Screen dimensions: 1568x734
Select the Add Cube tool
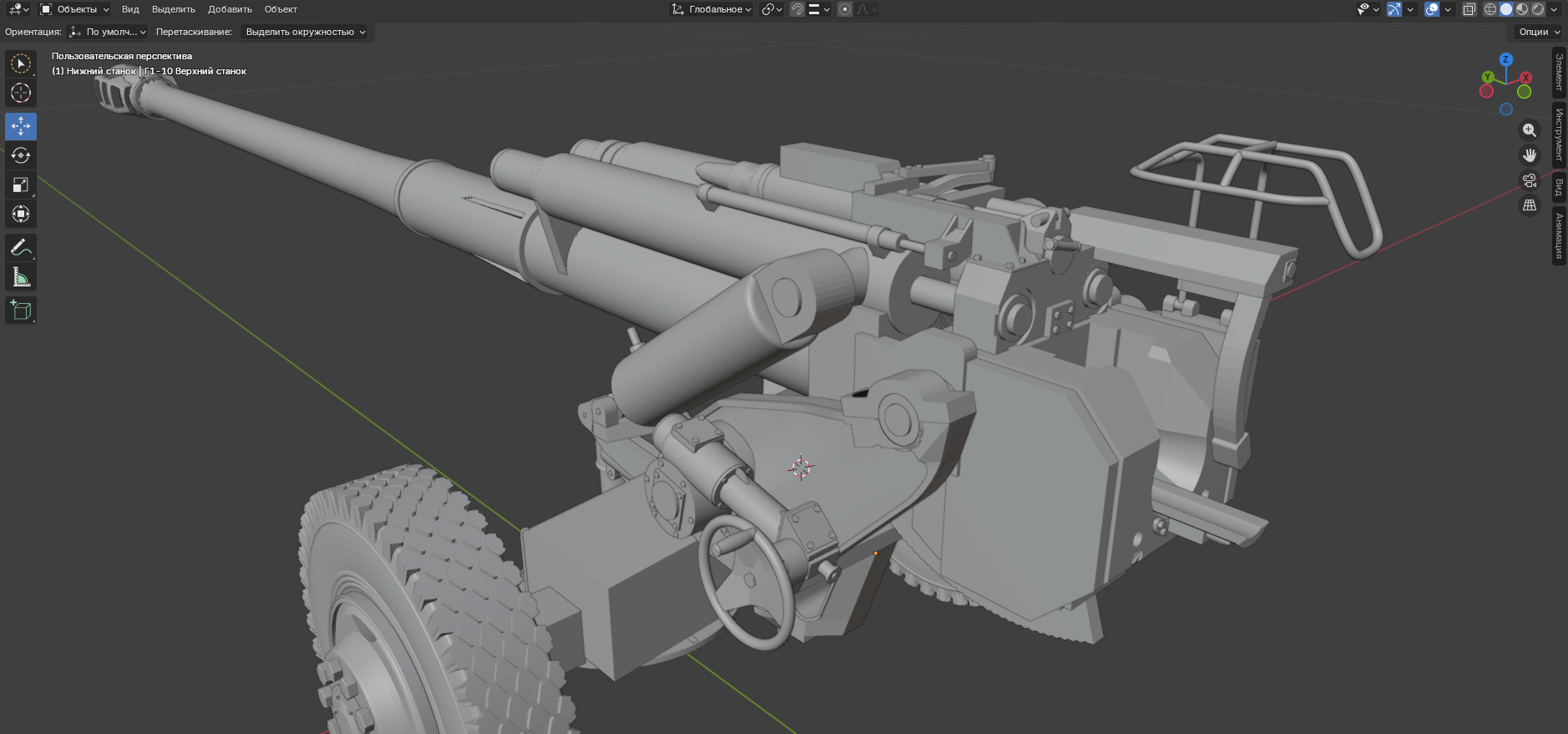point(21,310)
